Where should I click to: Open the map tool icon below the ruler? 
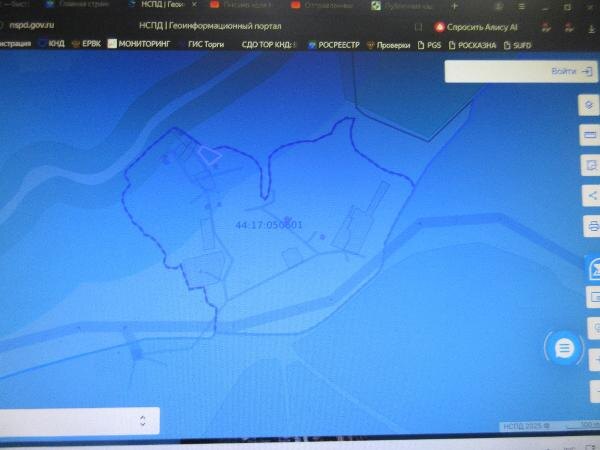click(x=591, y=165)
